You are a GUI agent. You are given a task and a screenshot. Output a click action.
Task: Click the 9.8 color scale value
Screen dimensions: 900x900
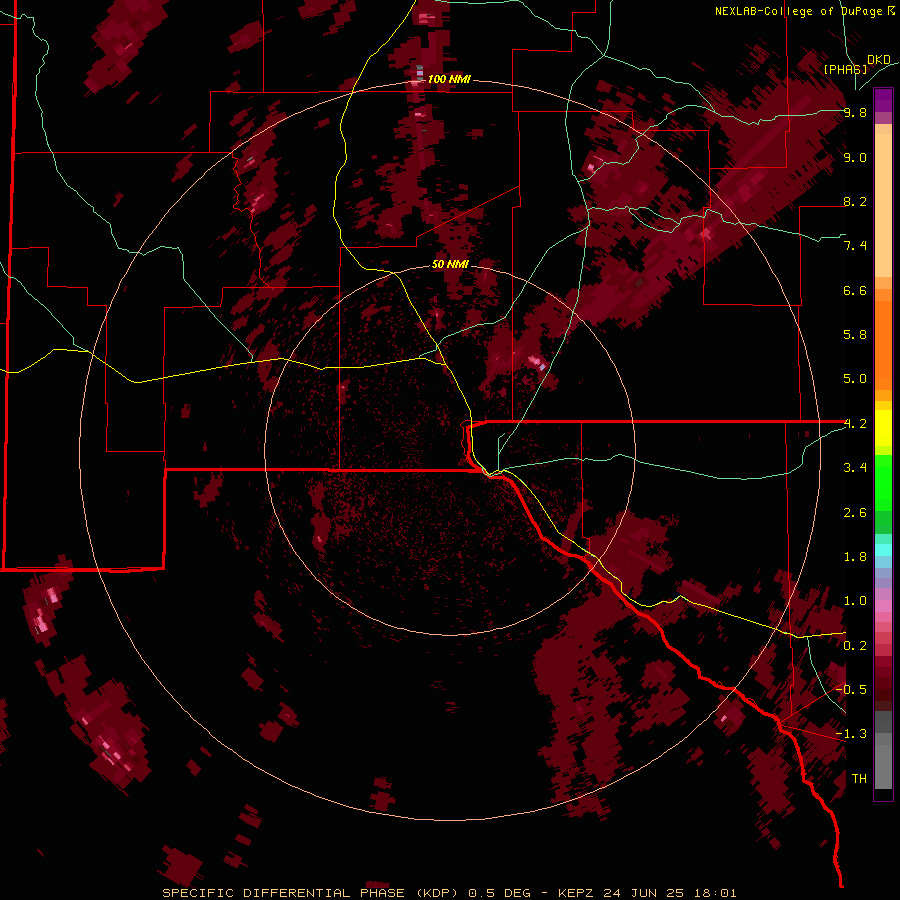click(855, 113)
